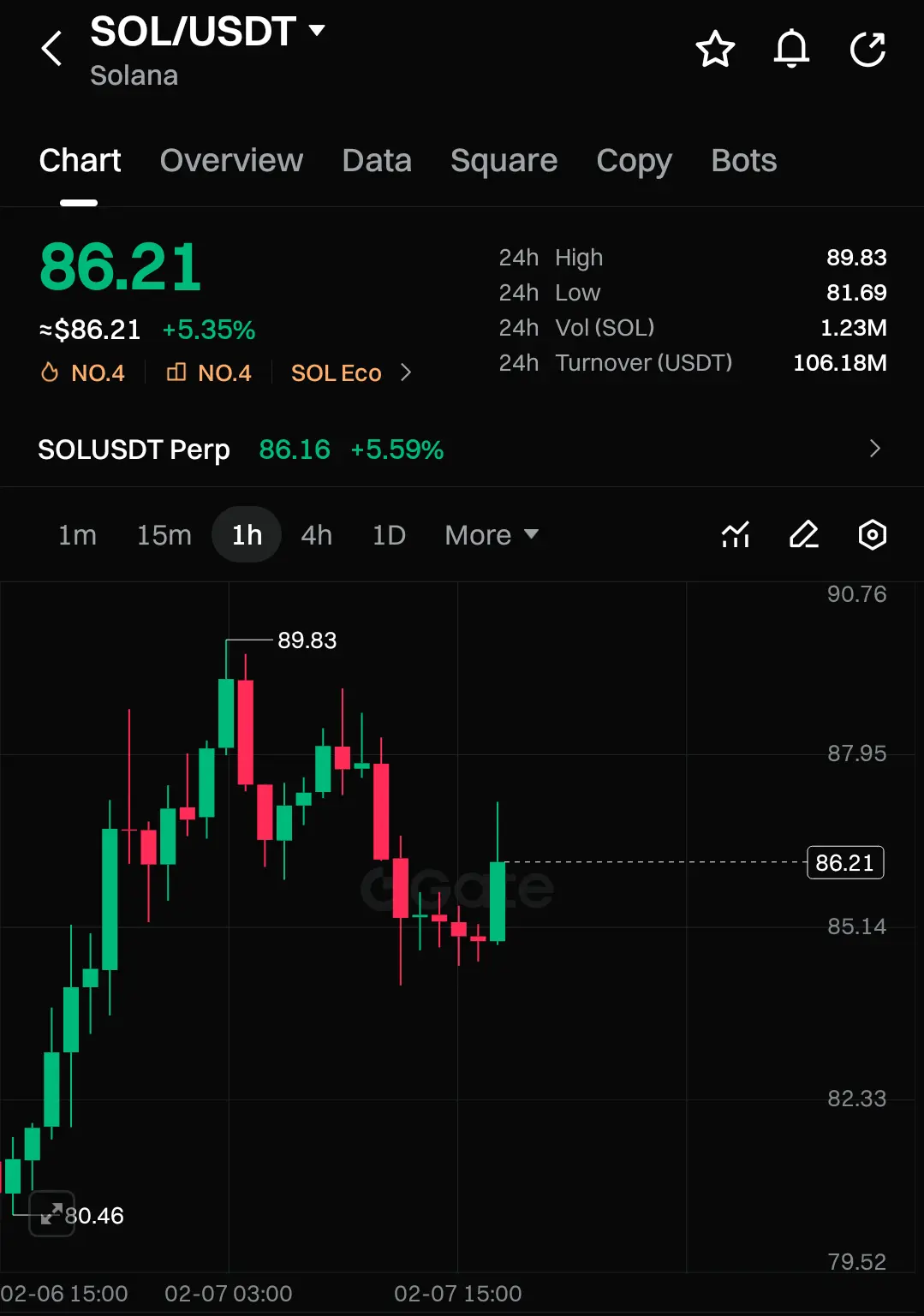Screen dimensions: 924x1316
Task: Open SOLUSDT Perp row chevron
Action: point(874,449)
